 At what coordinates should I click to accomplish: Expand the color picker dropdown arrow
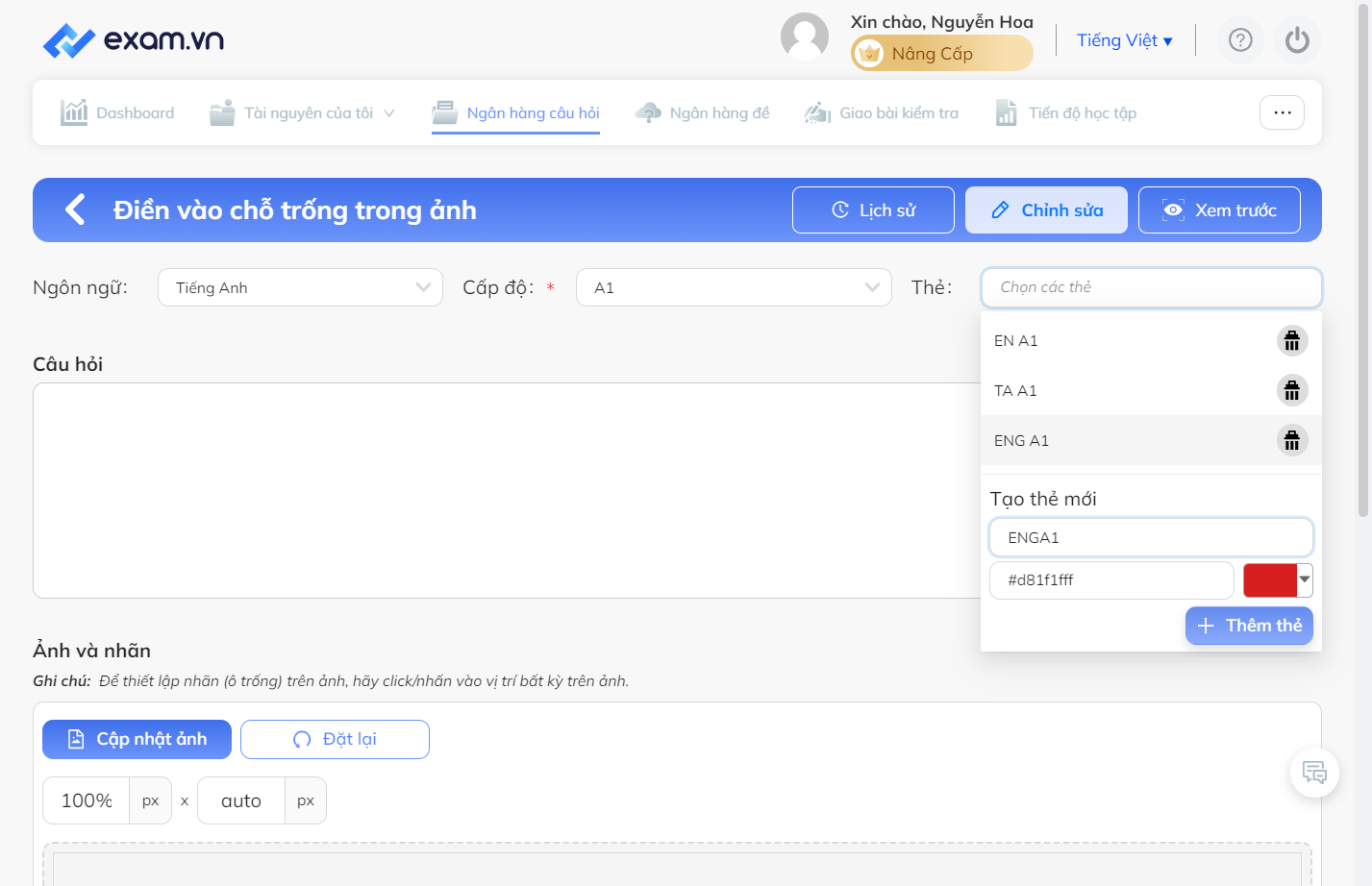pyautogui.click(x=1305, y=579)
